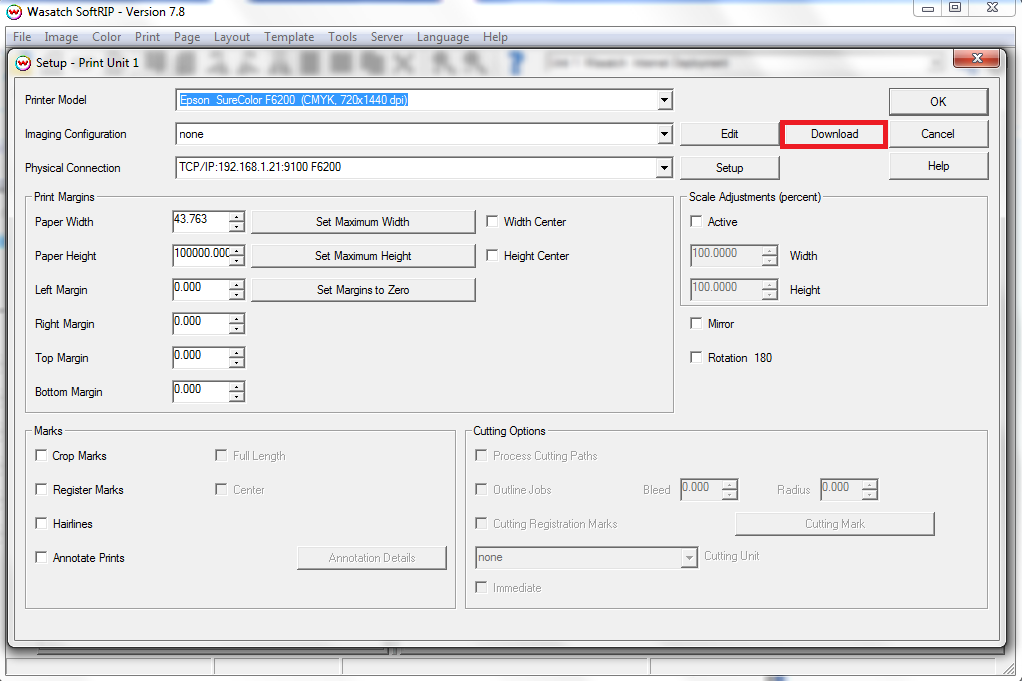Viewport: 1022px width, 681px height.
Task: Click Set Margins to Zero button
Action: (363, 289)
